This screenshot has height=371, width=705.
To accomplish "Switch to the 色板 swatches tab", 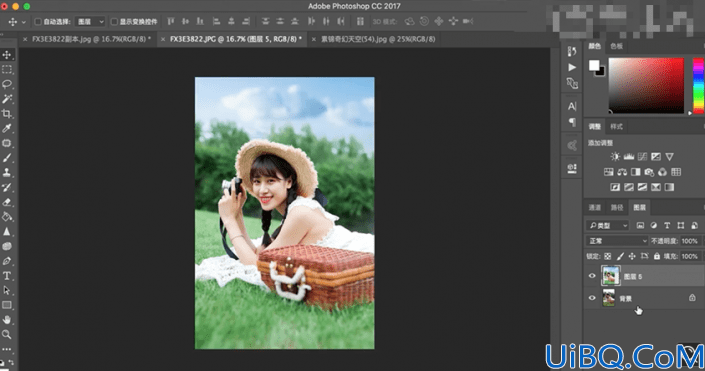I will point(616,46).
